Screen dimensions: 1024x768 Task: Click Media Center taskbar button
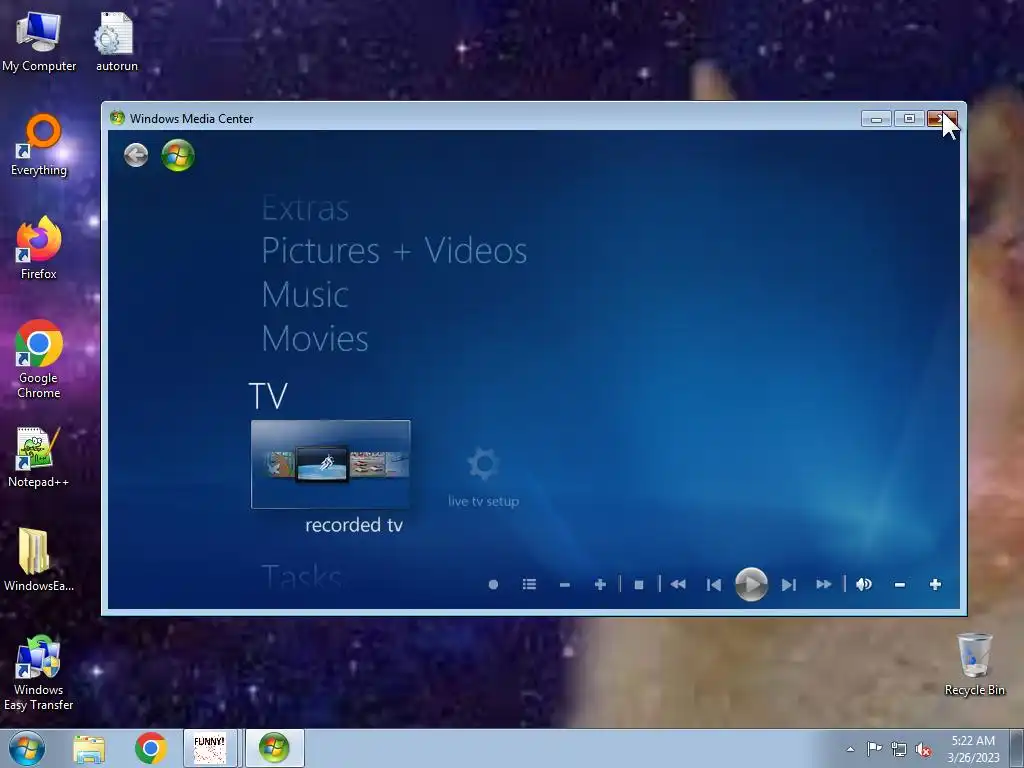pos(274,748)
